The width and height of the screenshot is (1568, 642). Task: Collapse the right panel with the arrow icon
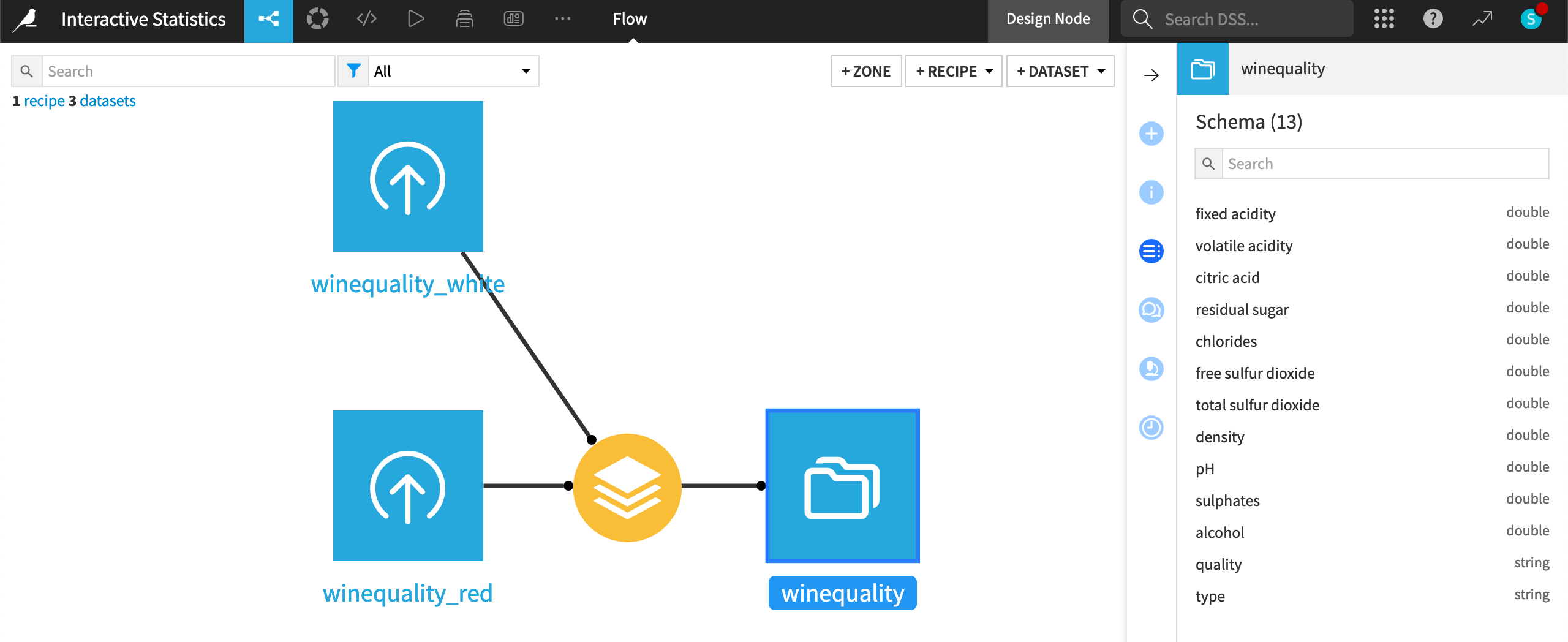[1152, 75]
